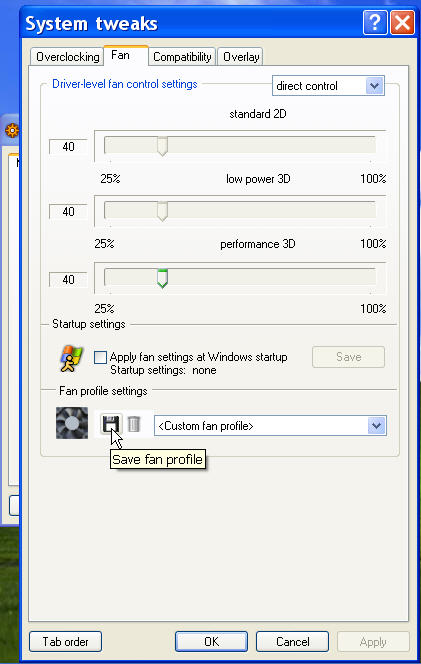Image resolution: width=421 pixels, height=664 pixels.
Task: Switch to the Compatibility tab
Action: pyautogui.click(x=182, y=57)
